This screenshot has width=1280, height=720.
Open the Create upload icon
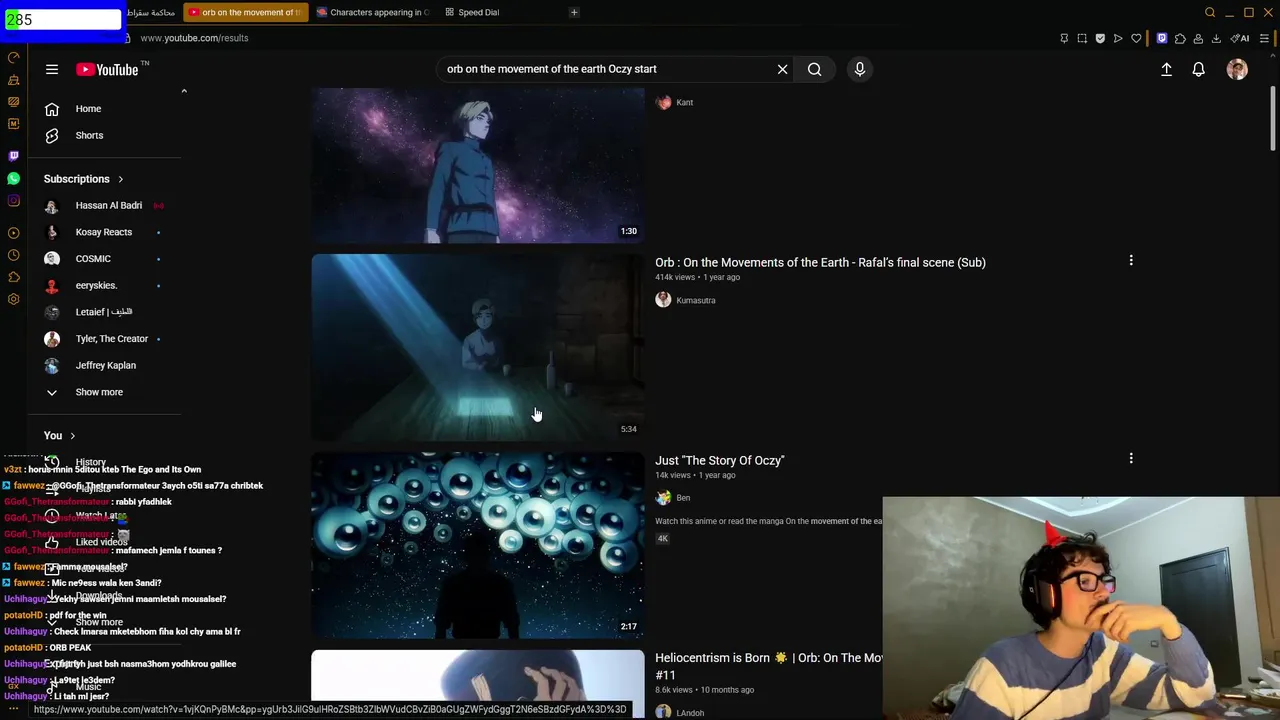click(1166, 69)
